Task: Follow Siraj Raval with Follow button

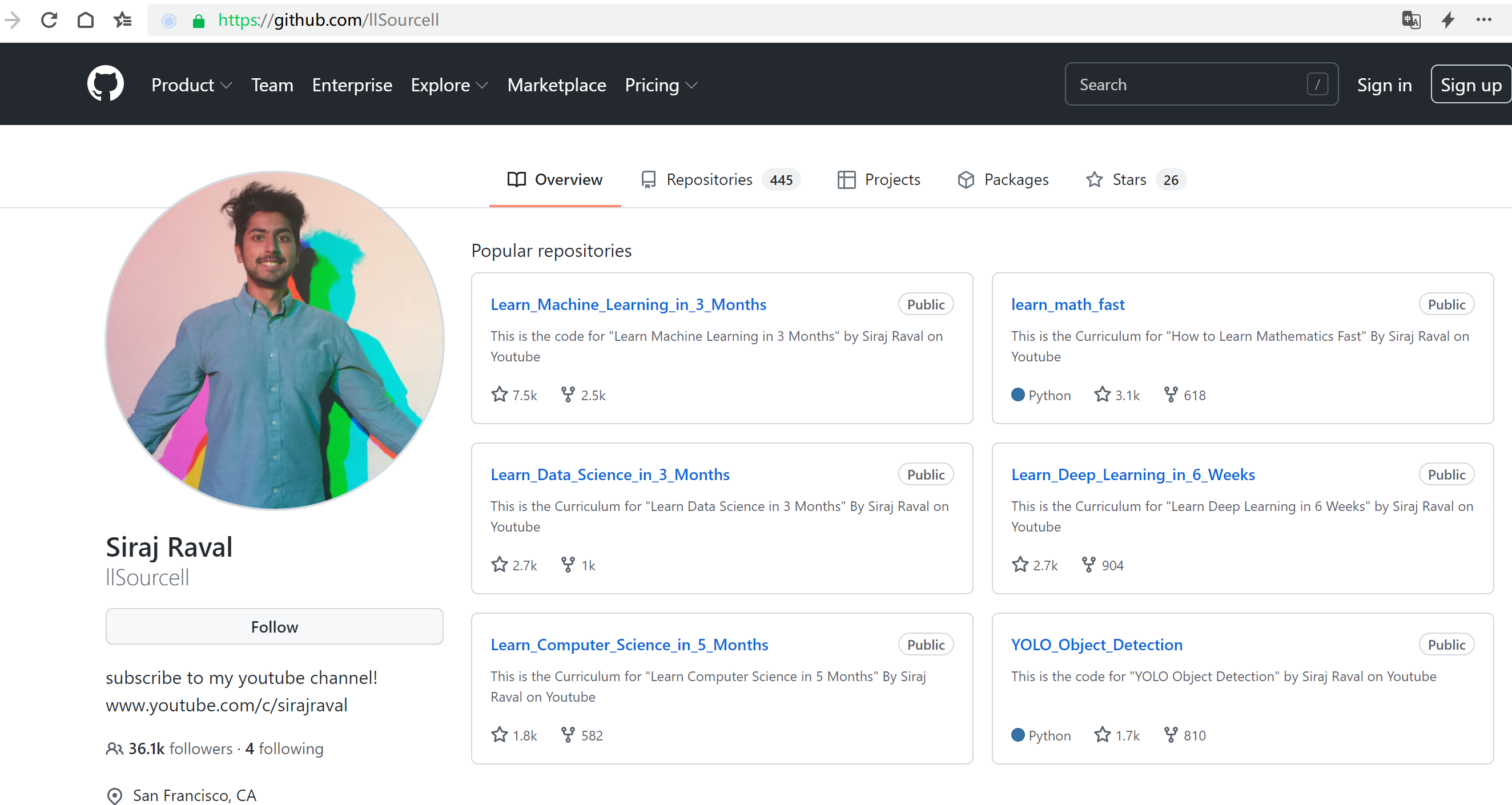Action: (274, 627)
